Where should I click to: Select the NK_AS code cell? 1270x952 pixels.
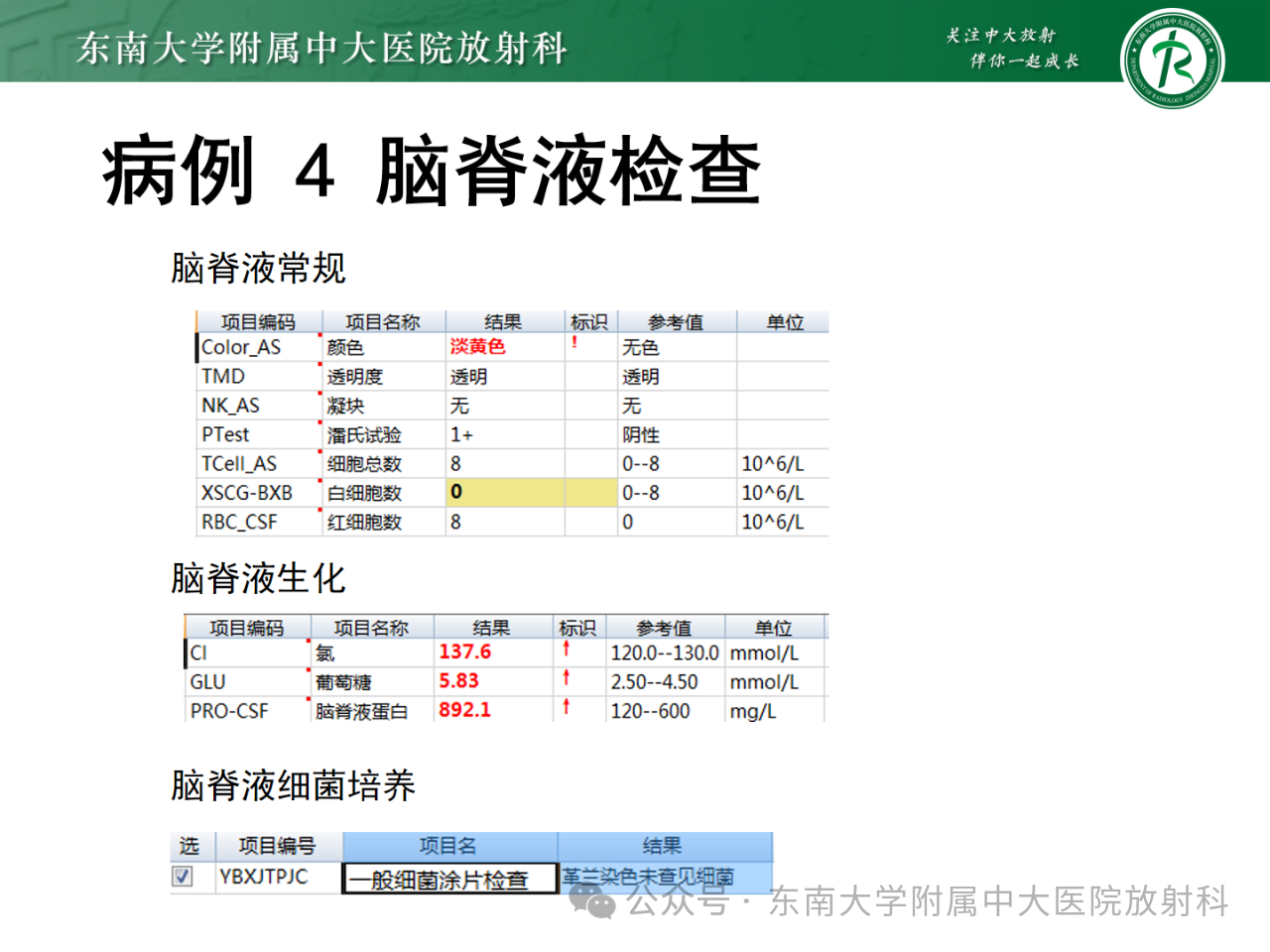coord(259,406)
